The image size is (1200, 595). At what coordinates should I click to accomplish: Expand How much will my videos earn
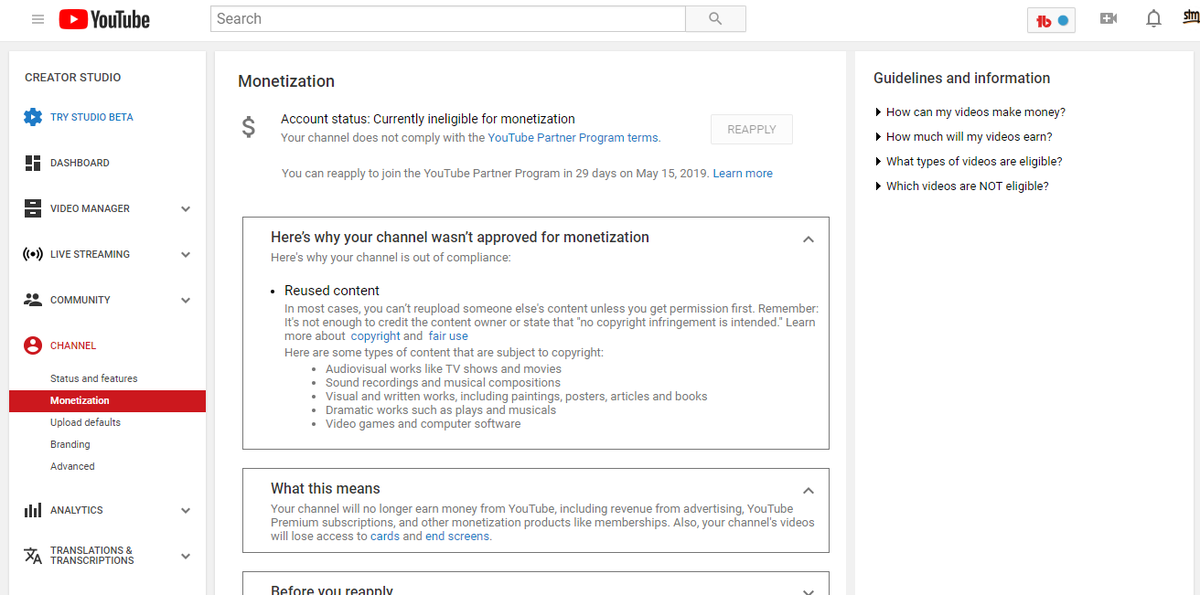coord(963,137)
